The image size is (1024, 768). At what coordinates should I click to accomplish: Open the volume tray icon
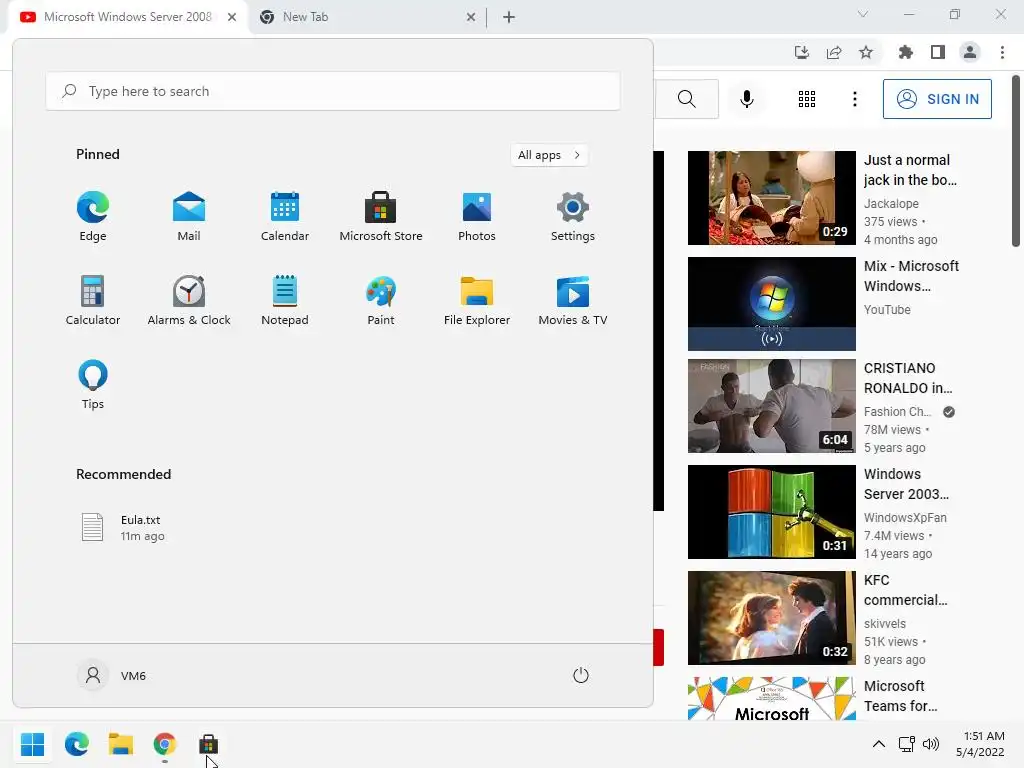click(x=931, y=744)
